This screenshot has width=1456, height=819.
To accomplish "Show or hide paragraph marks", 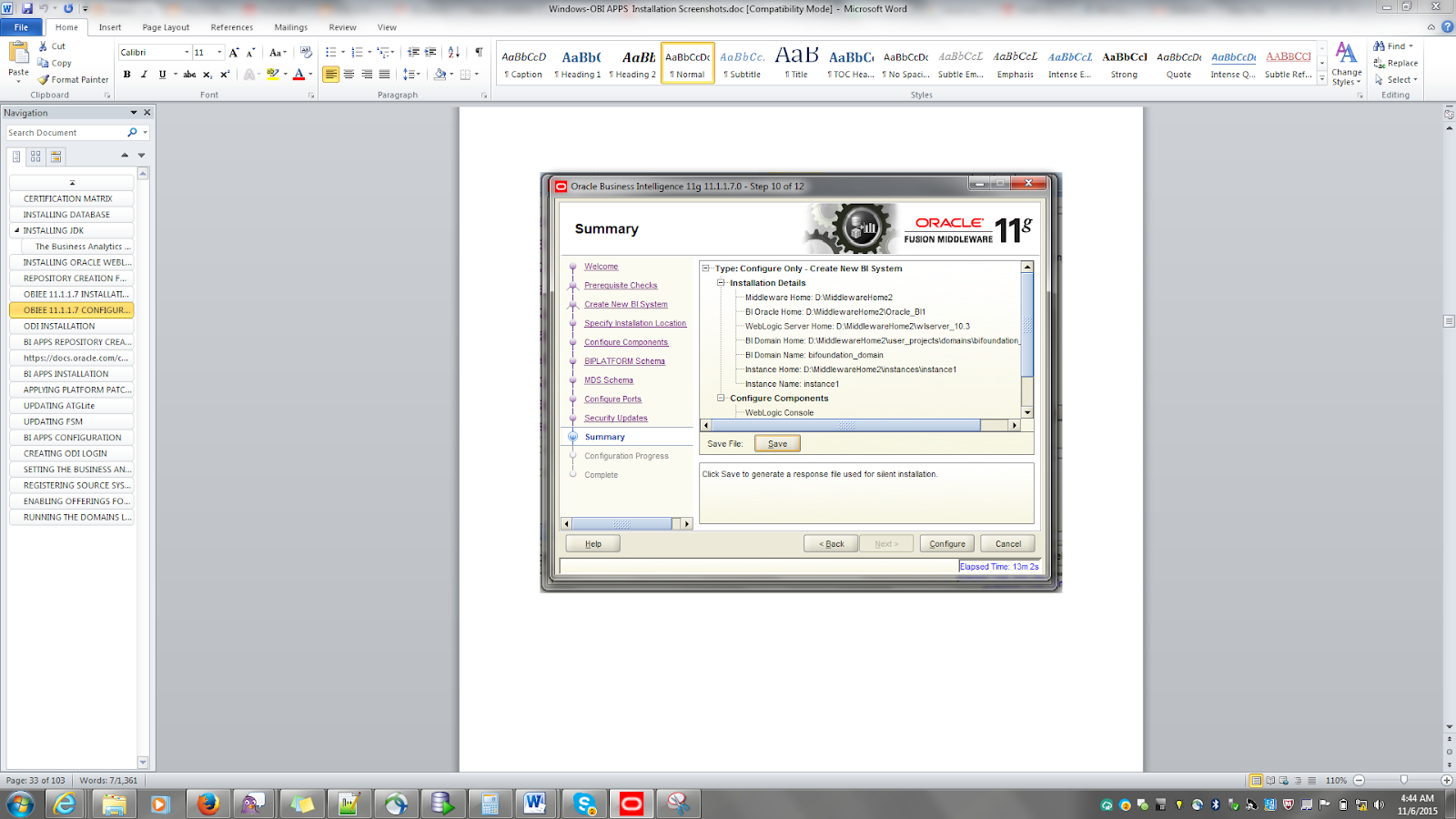I will click(x=479, y=53).
